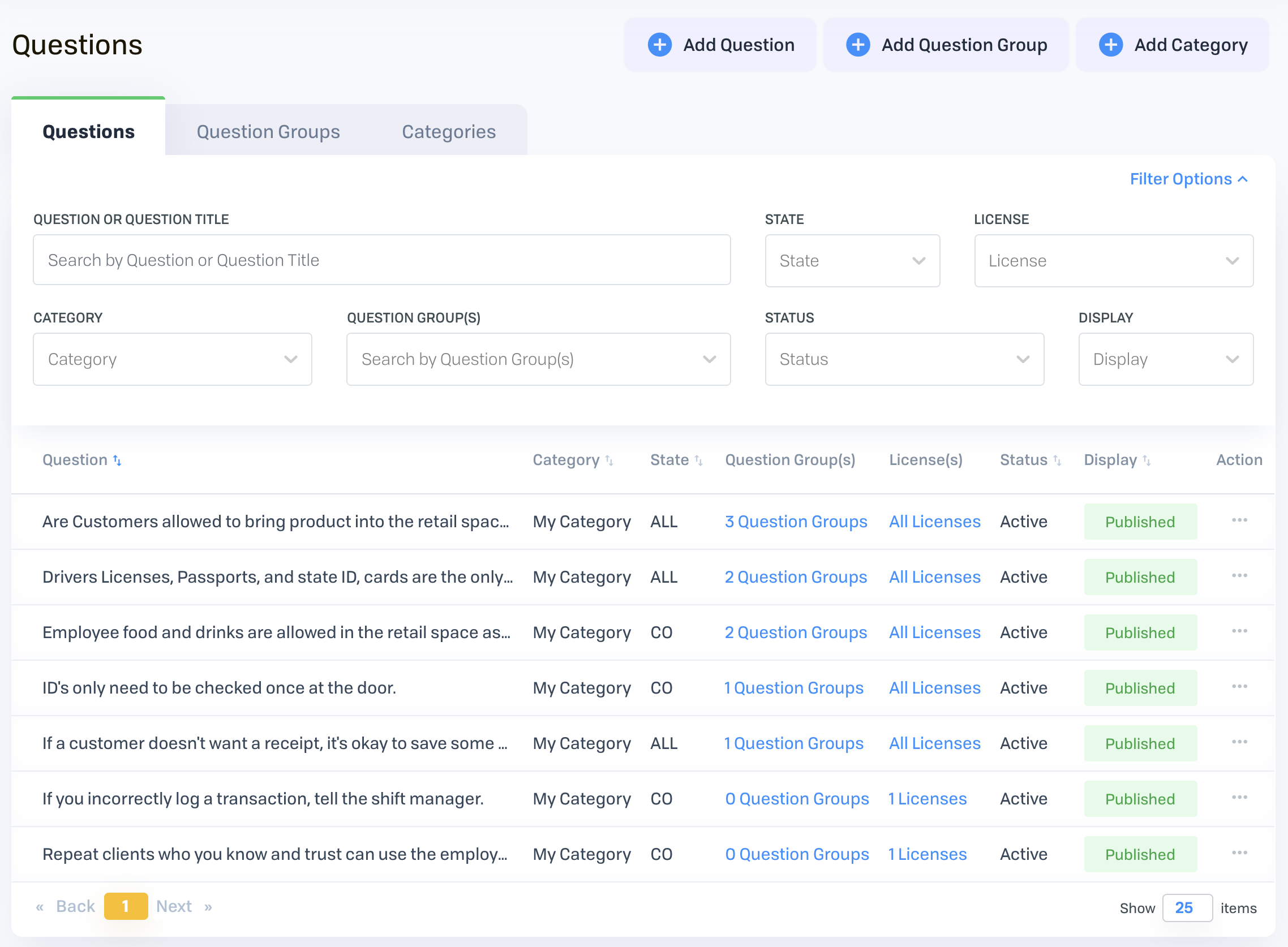1288x947 pixels.
Task: Open the Display filter dropdown
Action: click(x=1166, y=359)
